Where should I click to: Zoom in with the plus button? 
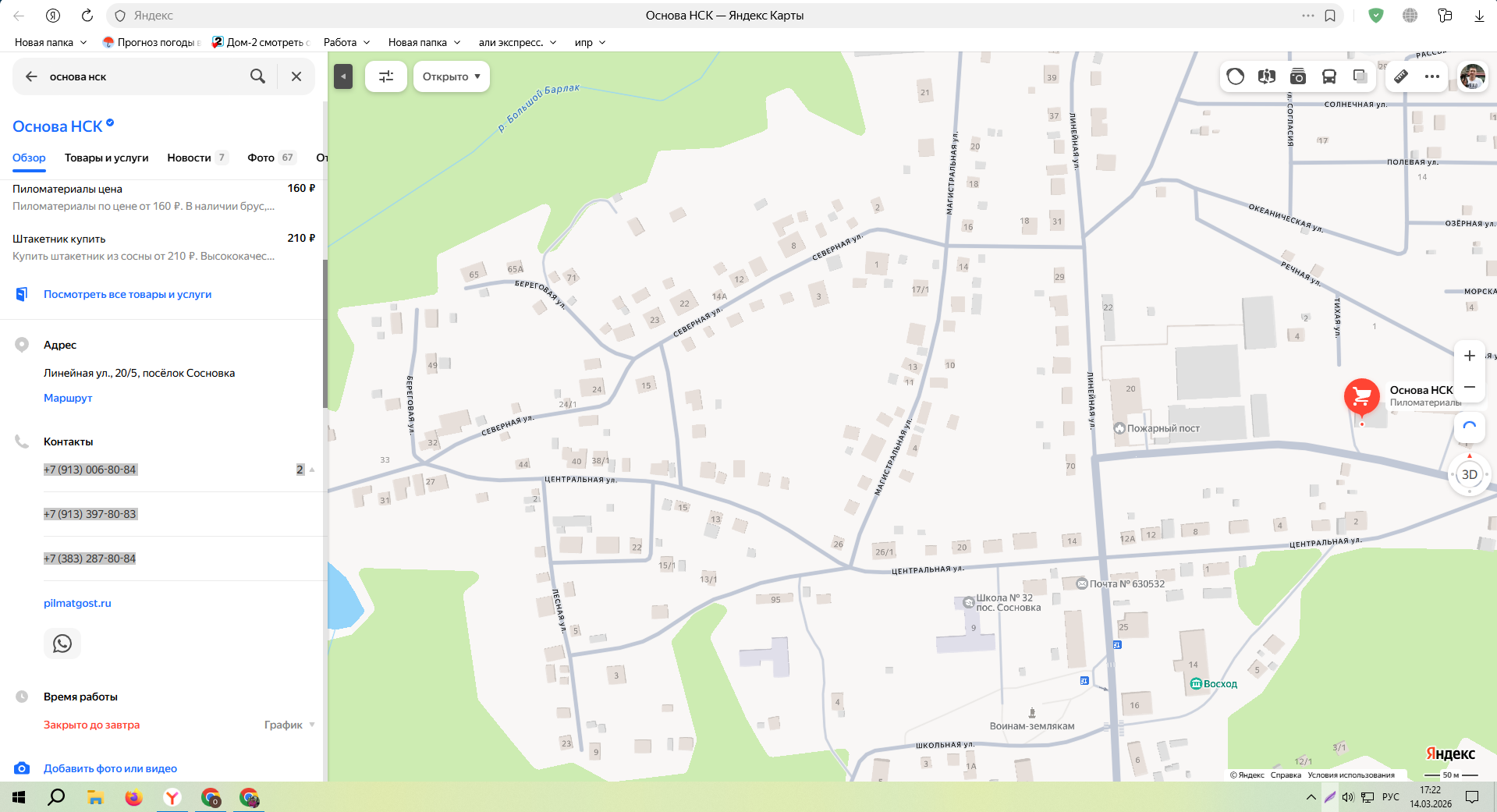click(1470, 356)
